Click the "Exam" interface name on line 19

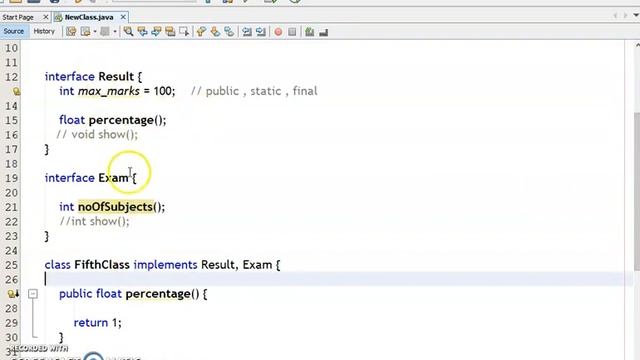click(113, 178)
